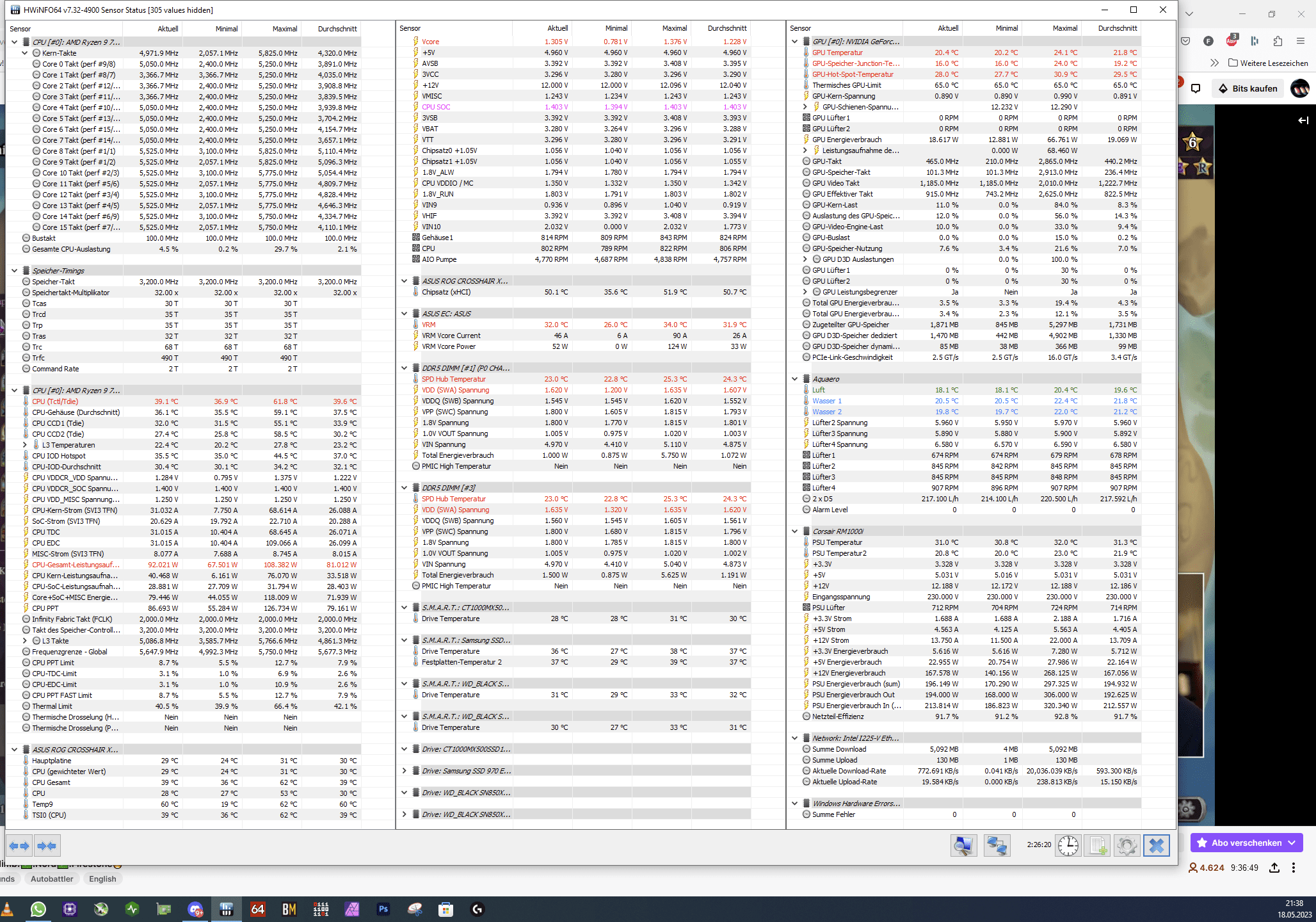
Task: Collapse the Kern-Takte tree node
Action: 25,53
